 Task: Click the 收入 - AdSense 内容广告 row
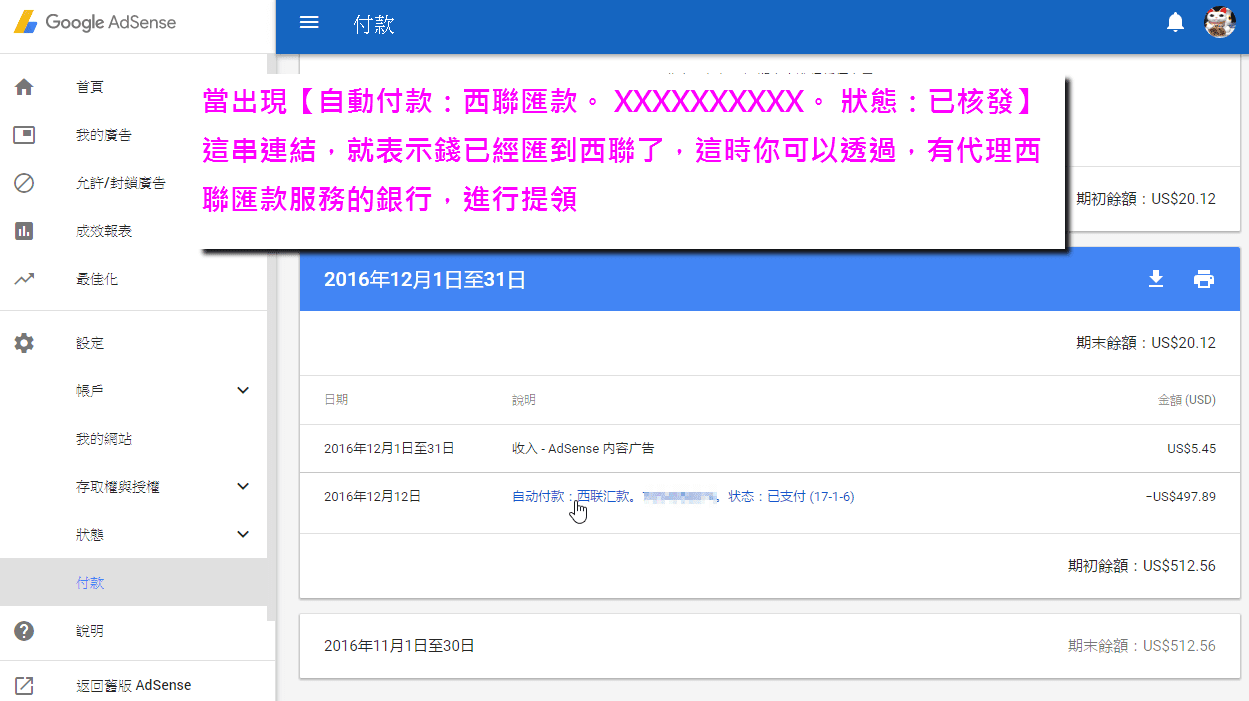[770, 448]
